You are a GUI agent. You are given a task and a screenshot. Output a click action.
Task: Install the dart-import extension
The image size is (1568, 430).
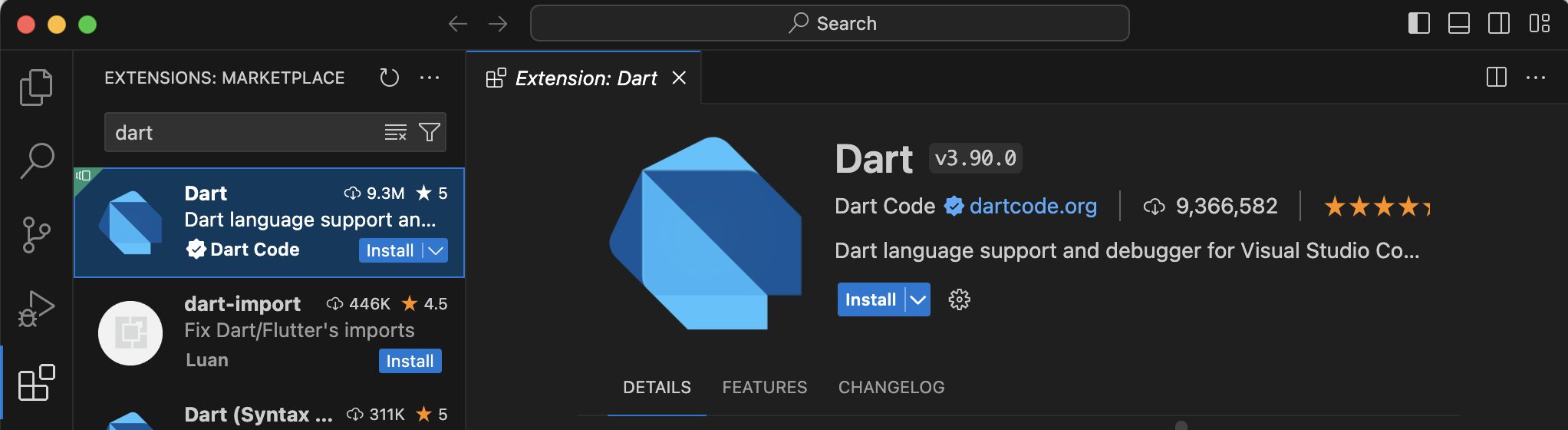(x=410, y=361)
